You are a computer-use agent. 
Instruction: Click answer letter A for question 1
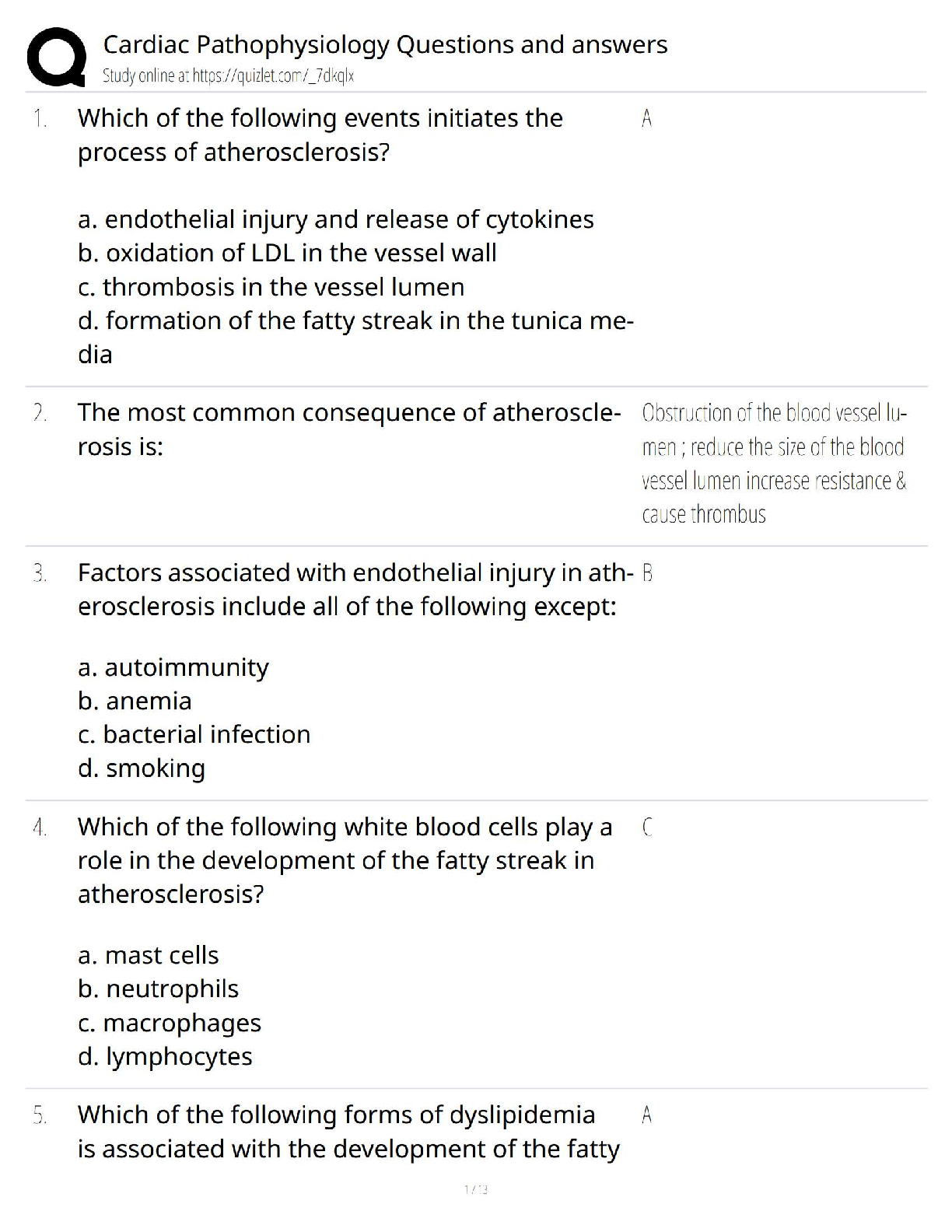click(646, 118)
